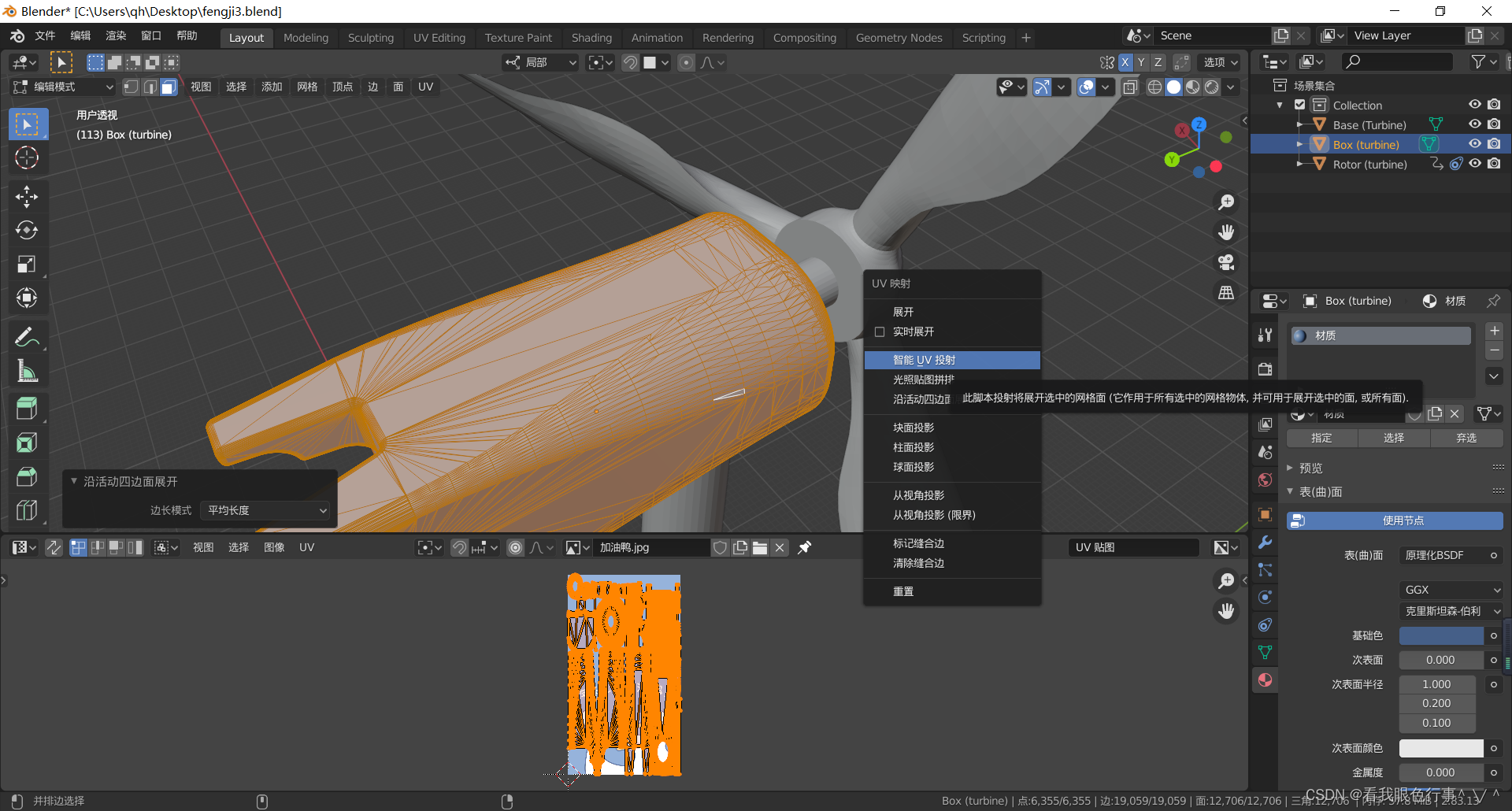Click the viewport pan hand icon

pos(1226,232)
